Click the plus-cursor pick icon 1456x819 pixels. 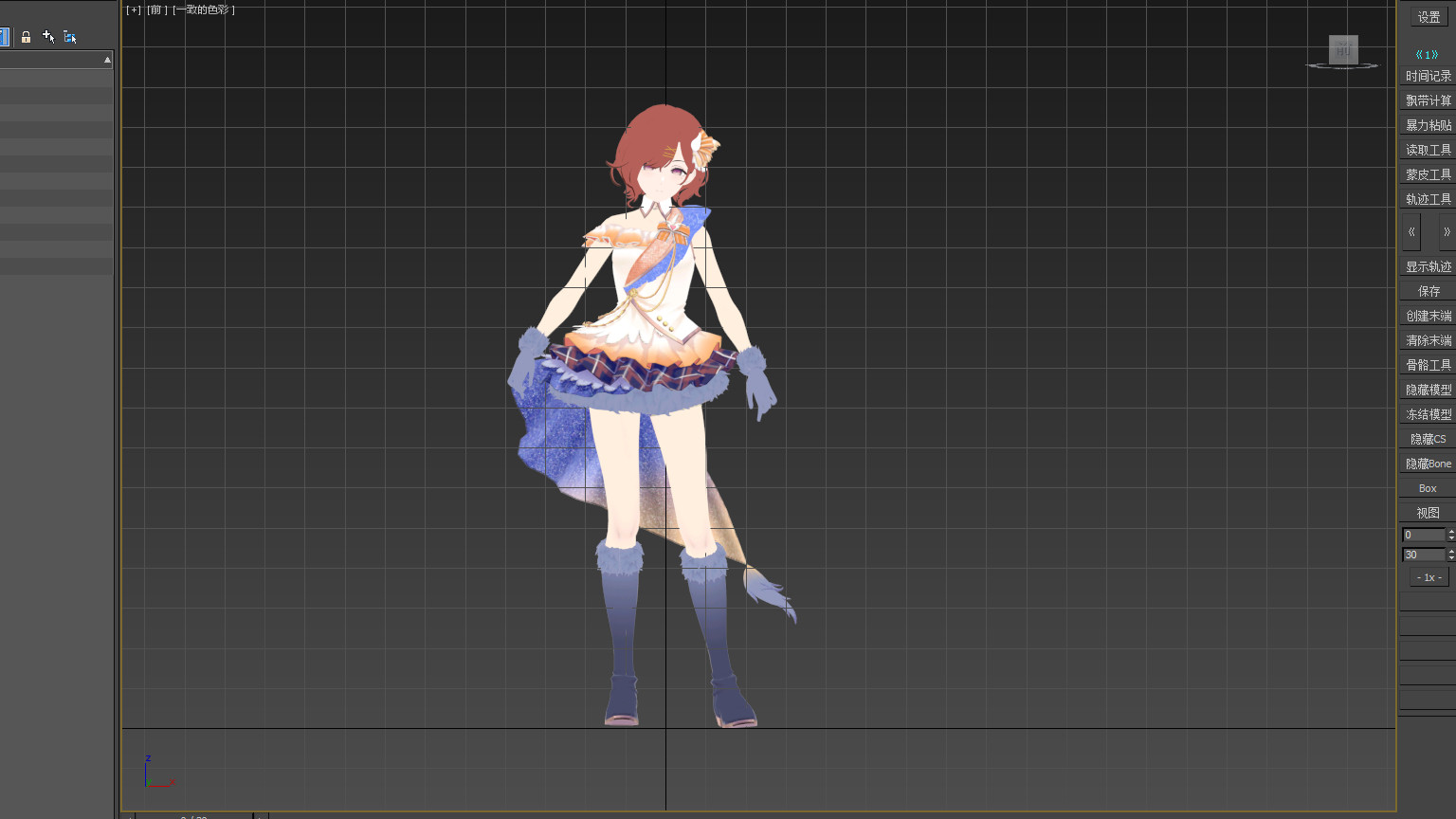tap(48, 37)
